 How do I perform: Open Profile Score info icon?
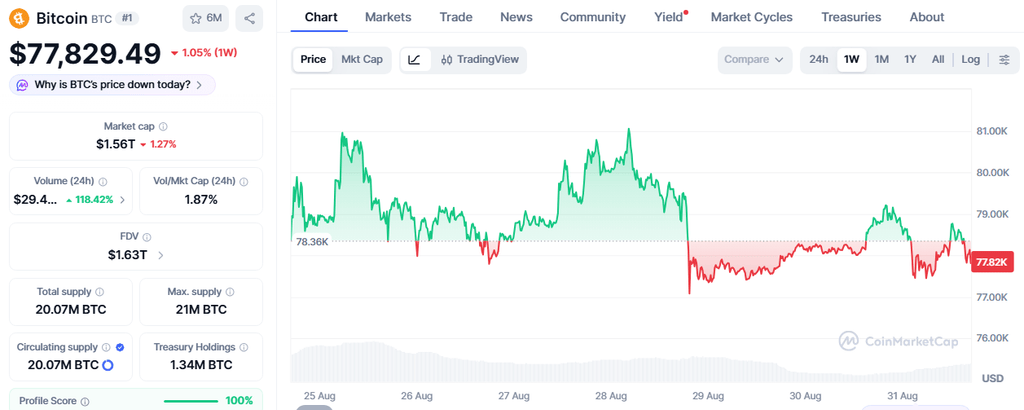[x=85, y=402]
